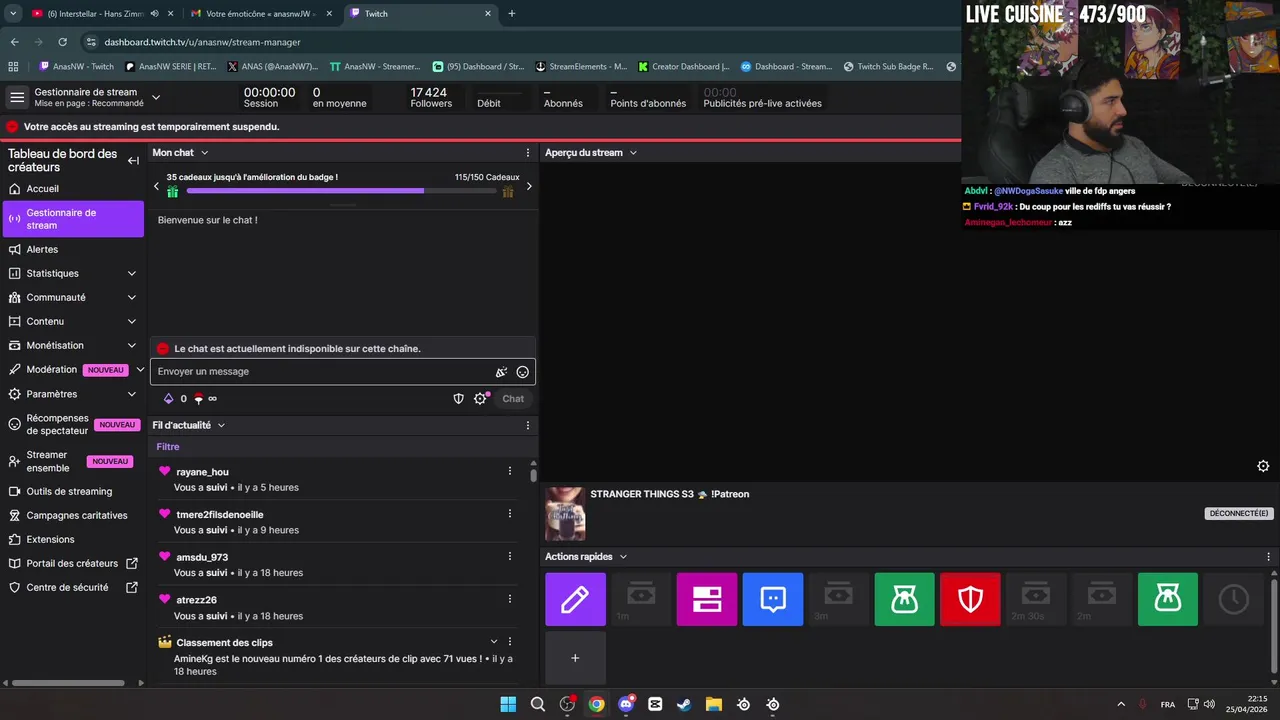Expand Gestionnaire de stream layout dropdown

[155, 97]
